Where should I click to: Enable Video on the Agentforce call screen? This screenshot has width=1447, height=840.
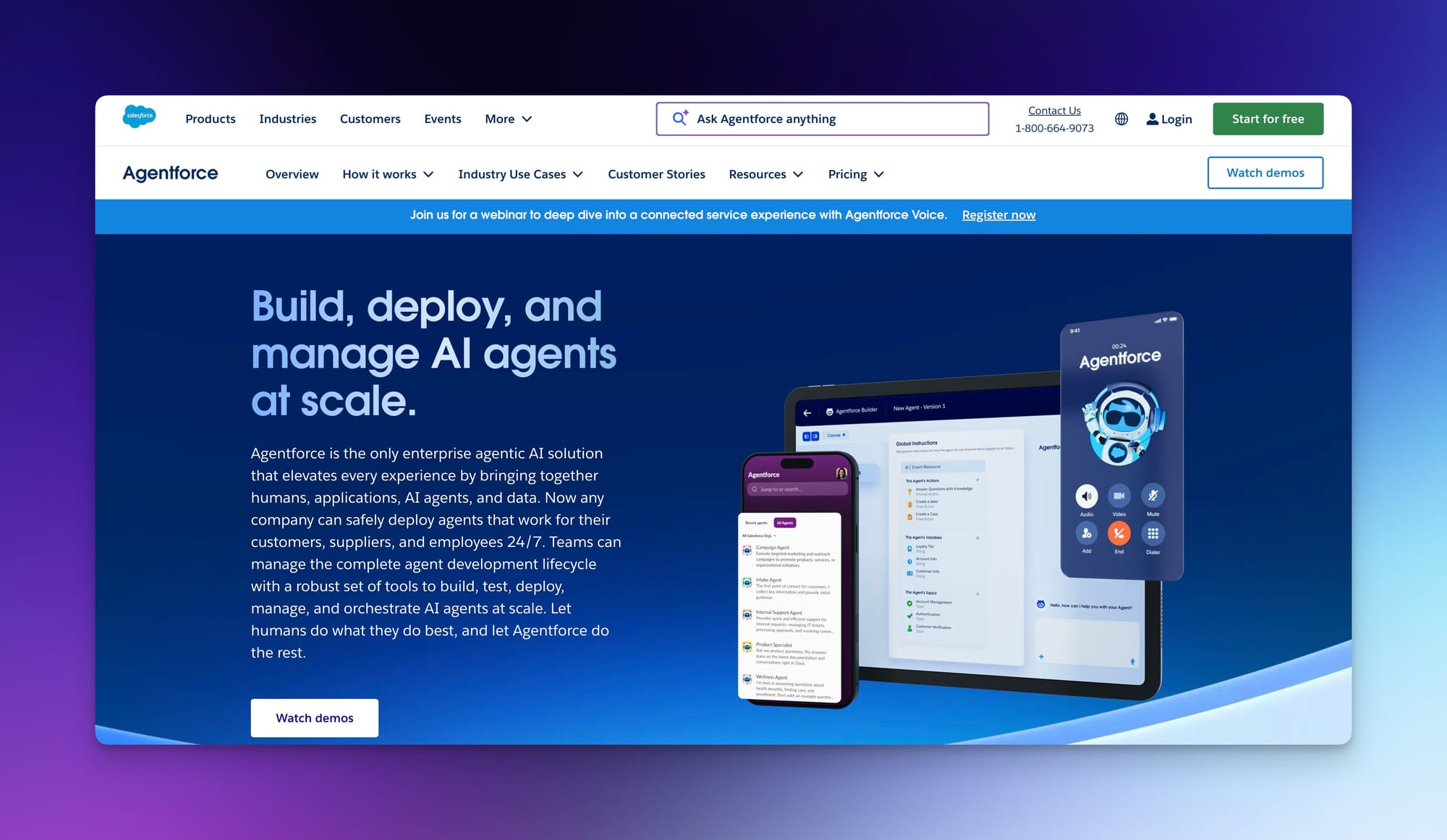tap(1119, 495)
